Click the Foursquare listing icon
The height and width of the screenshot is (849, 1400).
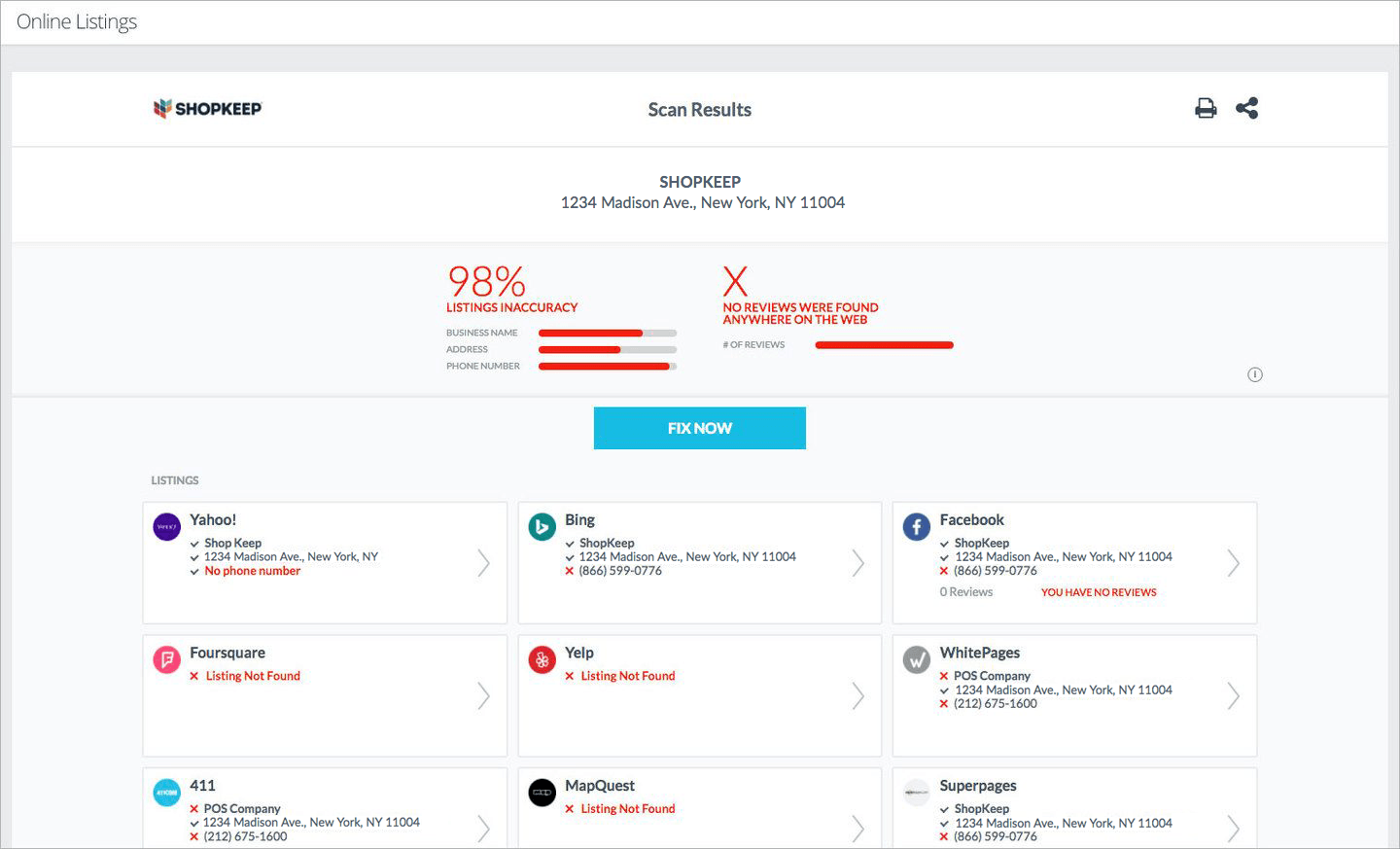[x=167, y=659]
